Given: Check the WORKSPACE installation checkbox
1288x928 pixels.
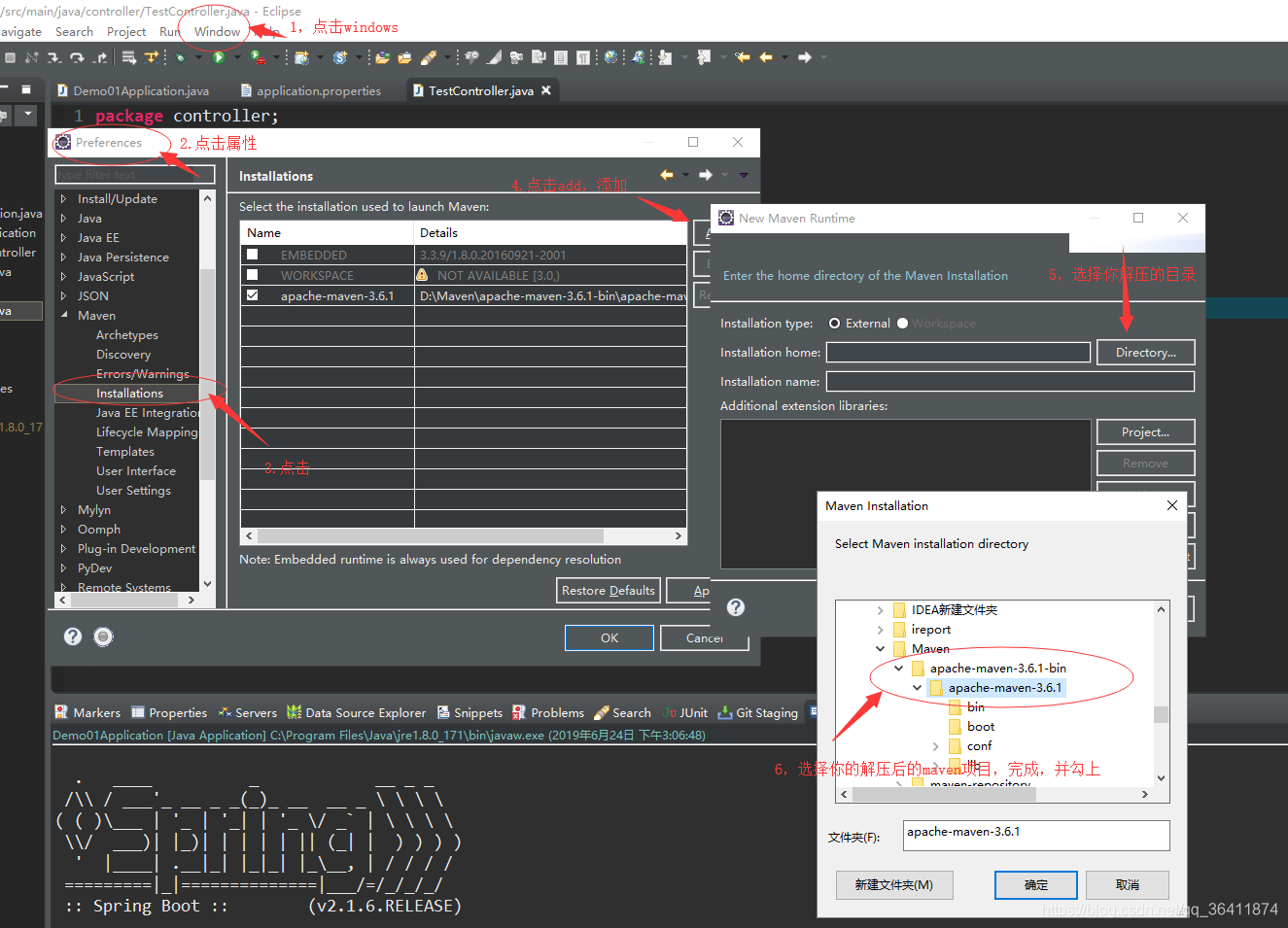Looking at the screenshot, I should point(253,275).
